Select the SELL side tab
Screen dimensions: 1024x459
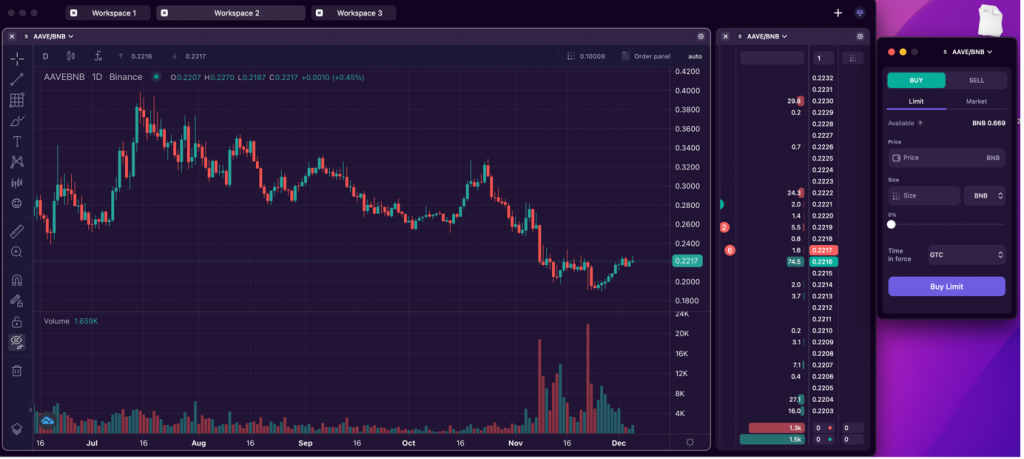coord(976,80)
